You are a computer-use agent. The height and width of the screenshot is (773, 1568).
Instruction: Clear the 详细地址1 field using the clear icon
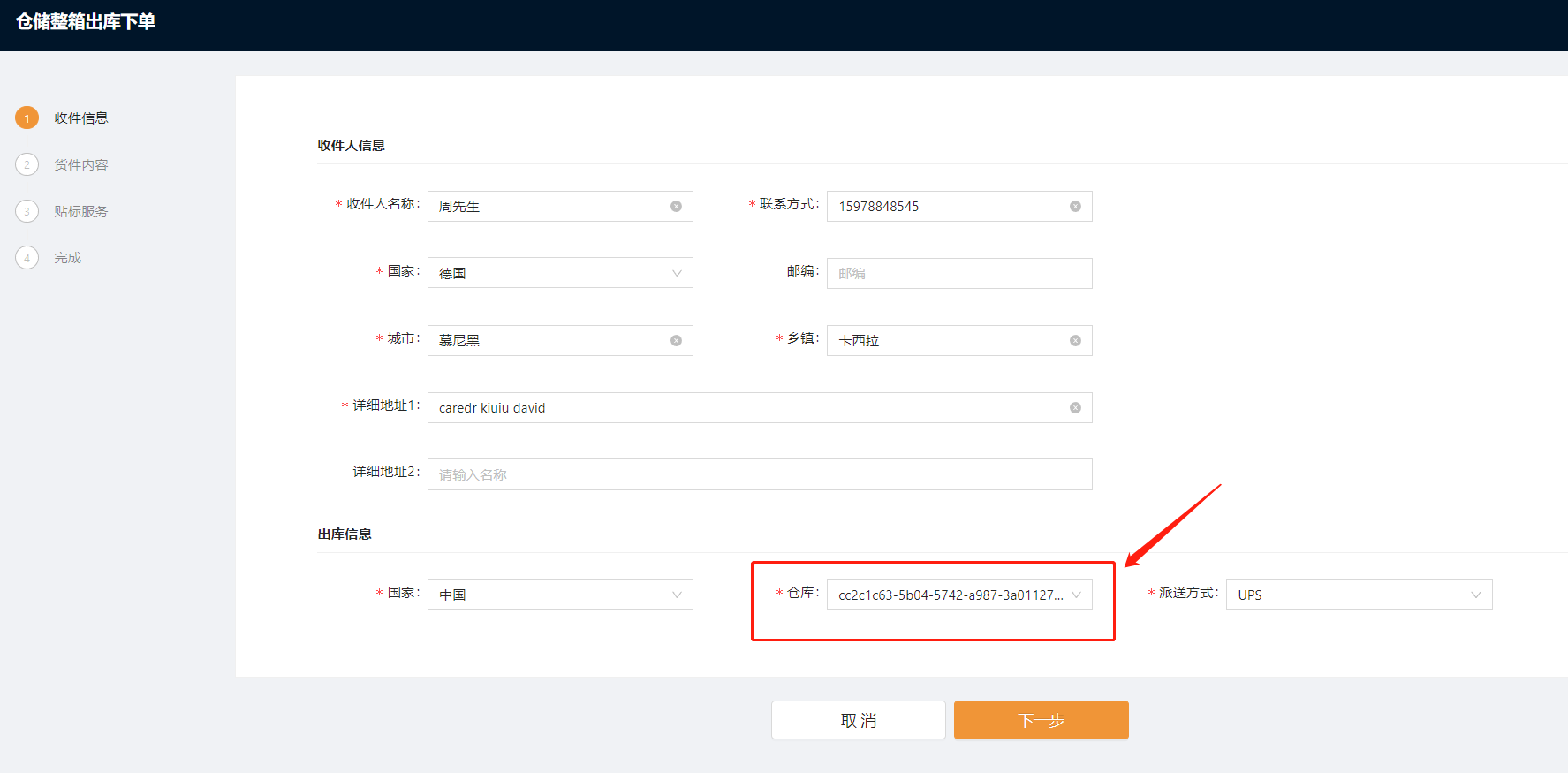tap(1075, 408)
